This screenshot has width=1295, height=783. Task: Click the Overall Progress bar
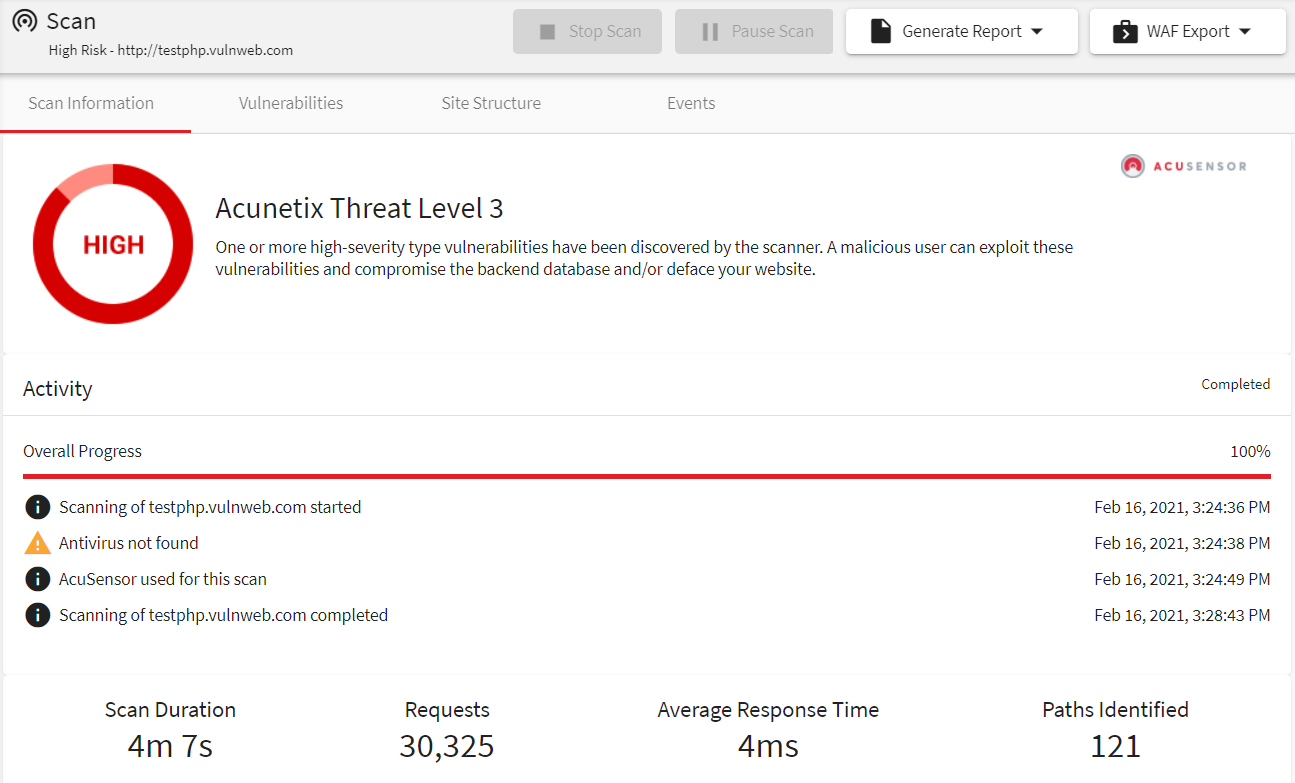[647, 477]
